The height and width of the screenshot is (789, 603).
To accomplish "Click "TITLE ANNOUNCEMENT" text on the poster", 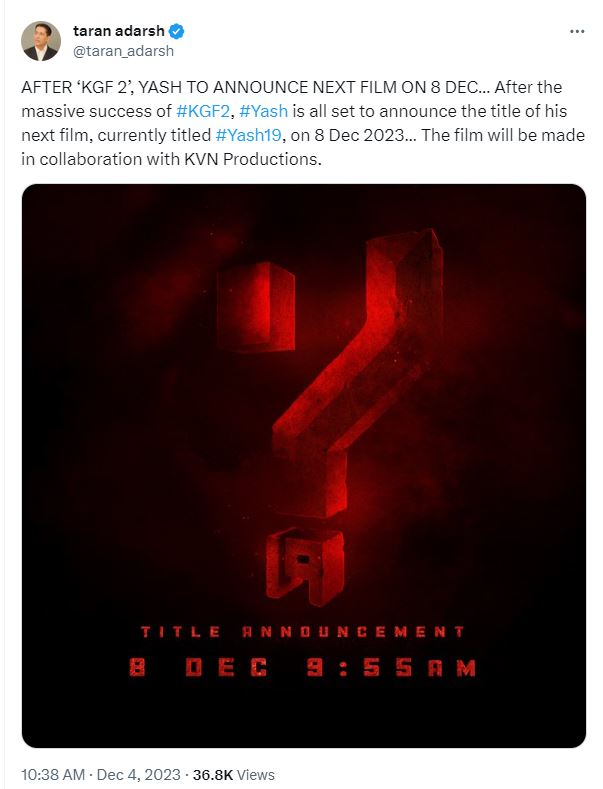I will coord(302,632).
